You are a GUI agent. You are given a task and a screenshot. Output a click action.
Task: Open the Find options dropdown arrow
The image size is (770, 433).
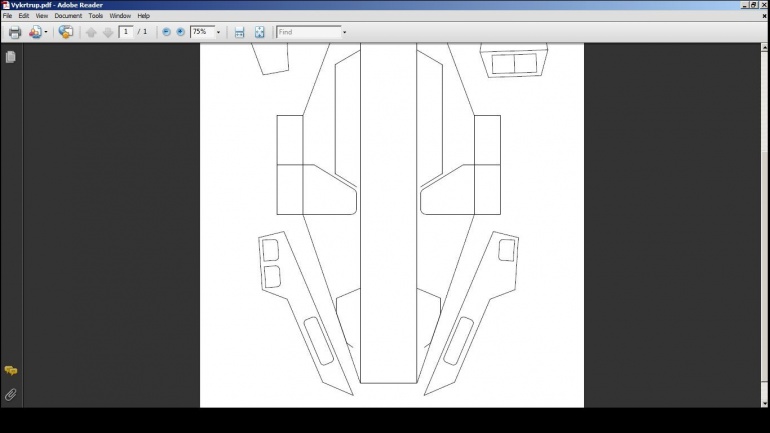point(344,32)
